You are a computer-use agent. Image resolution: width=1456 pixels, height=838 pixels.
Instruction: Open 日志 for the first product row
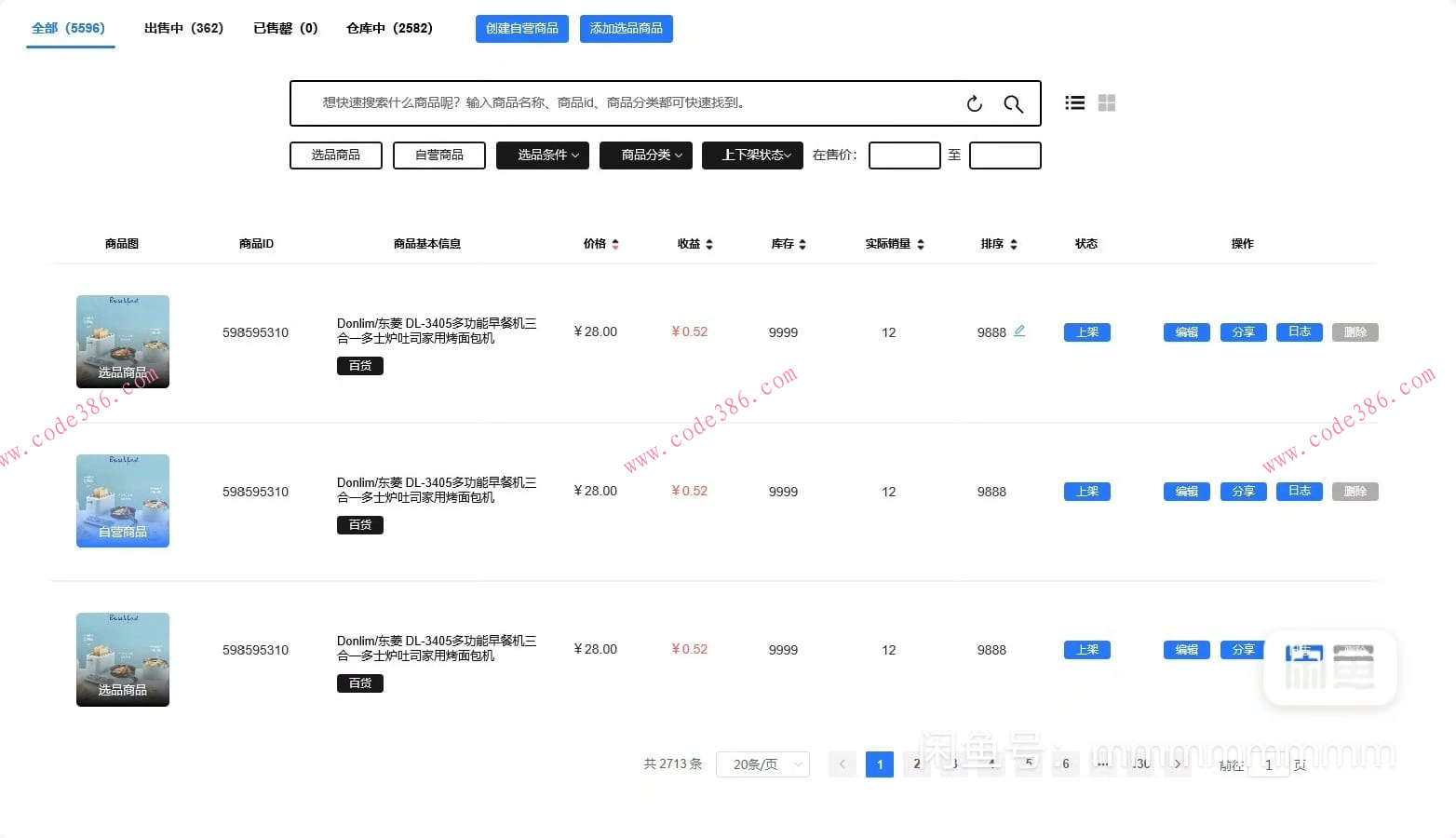(1300, 332)
